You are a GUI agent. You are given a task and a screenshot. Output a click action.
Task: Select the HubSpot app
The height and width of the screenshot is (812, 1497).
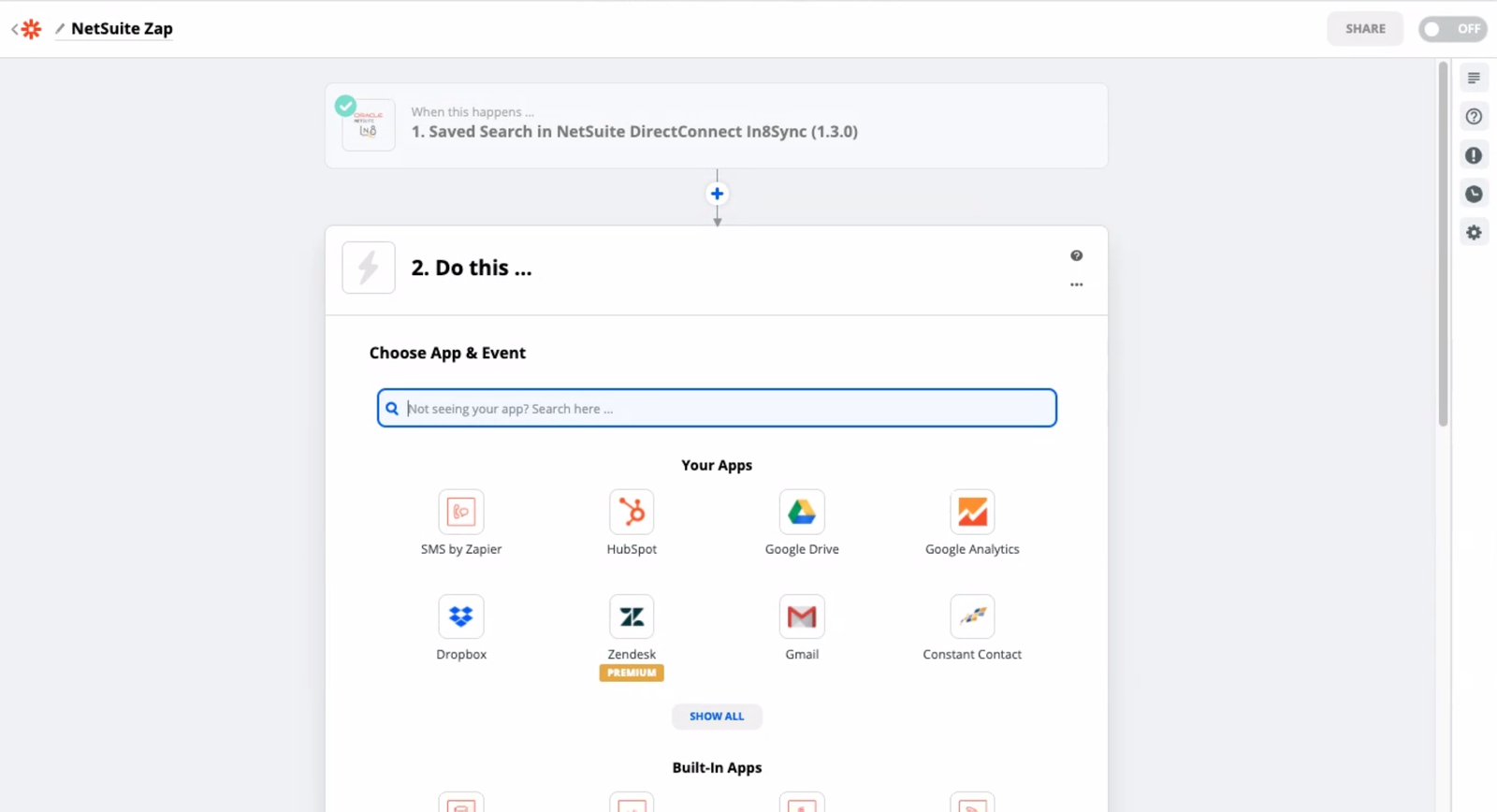point(632,523)
